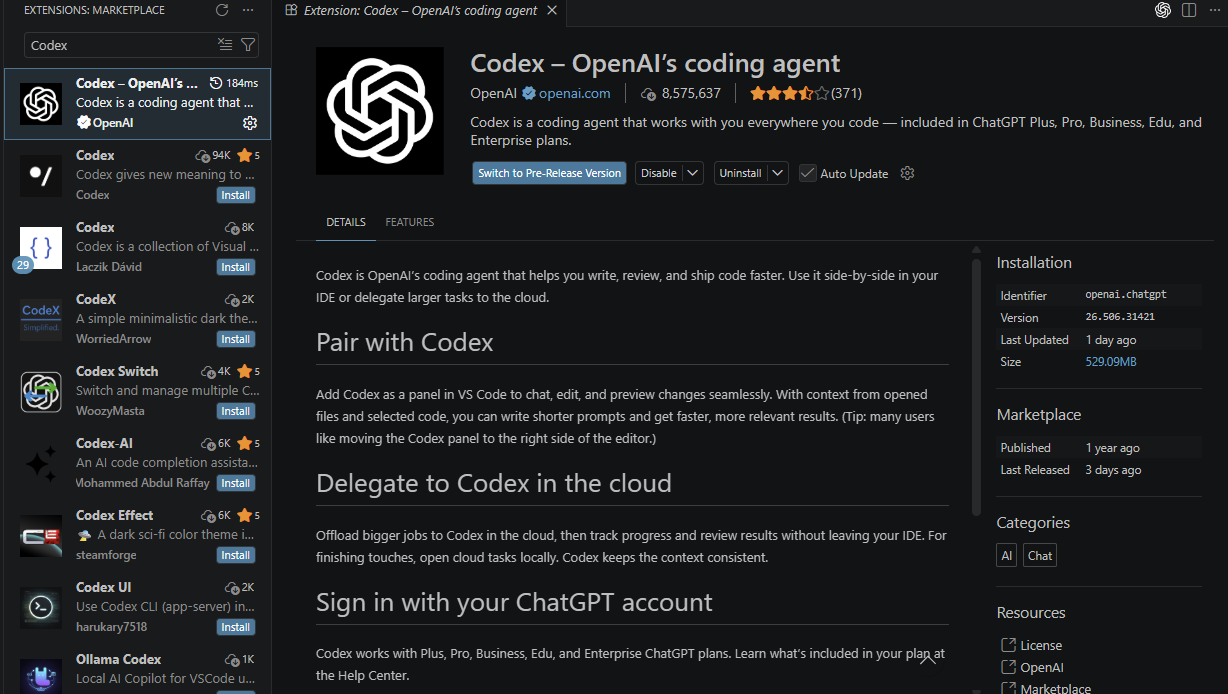Open OpenAI resource link
This screenshot has height=694, width=1228.
click(1042, 667)
